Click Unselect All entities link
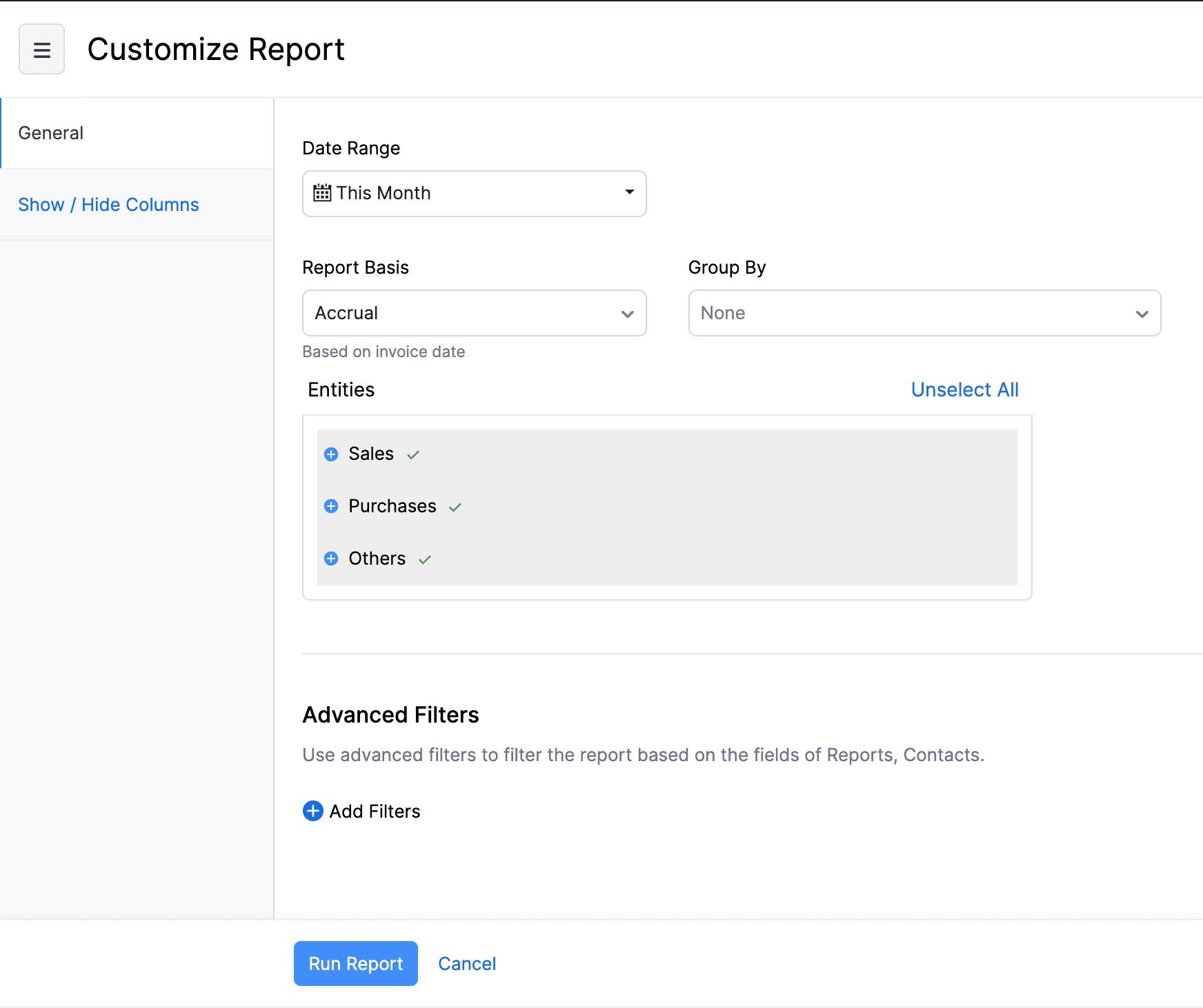This screenshot has height=1008, width=1203. (964, 390)
